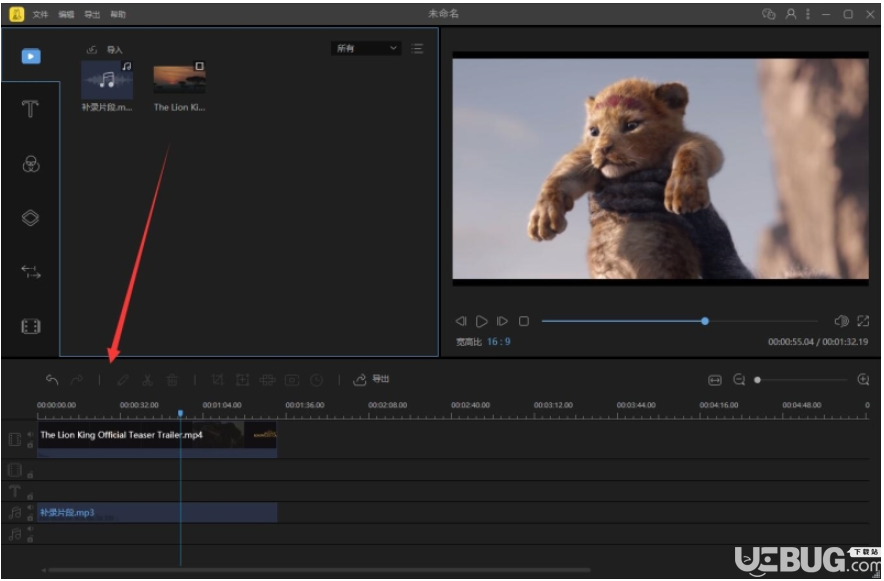Open the 编辑 menu
The height and width of the screenshot is (581, 884).
[x=66, y=14]
